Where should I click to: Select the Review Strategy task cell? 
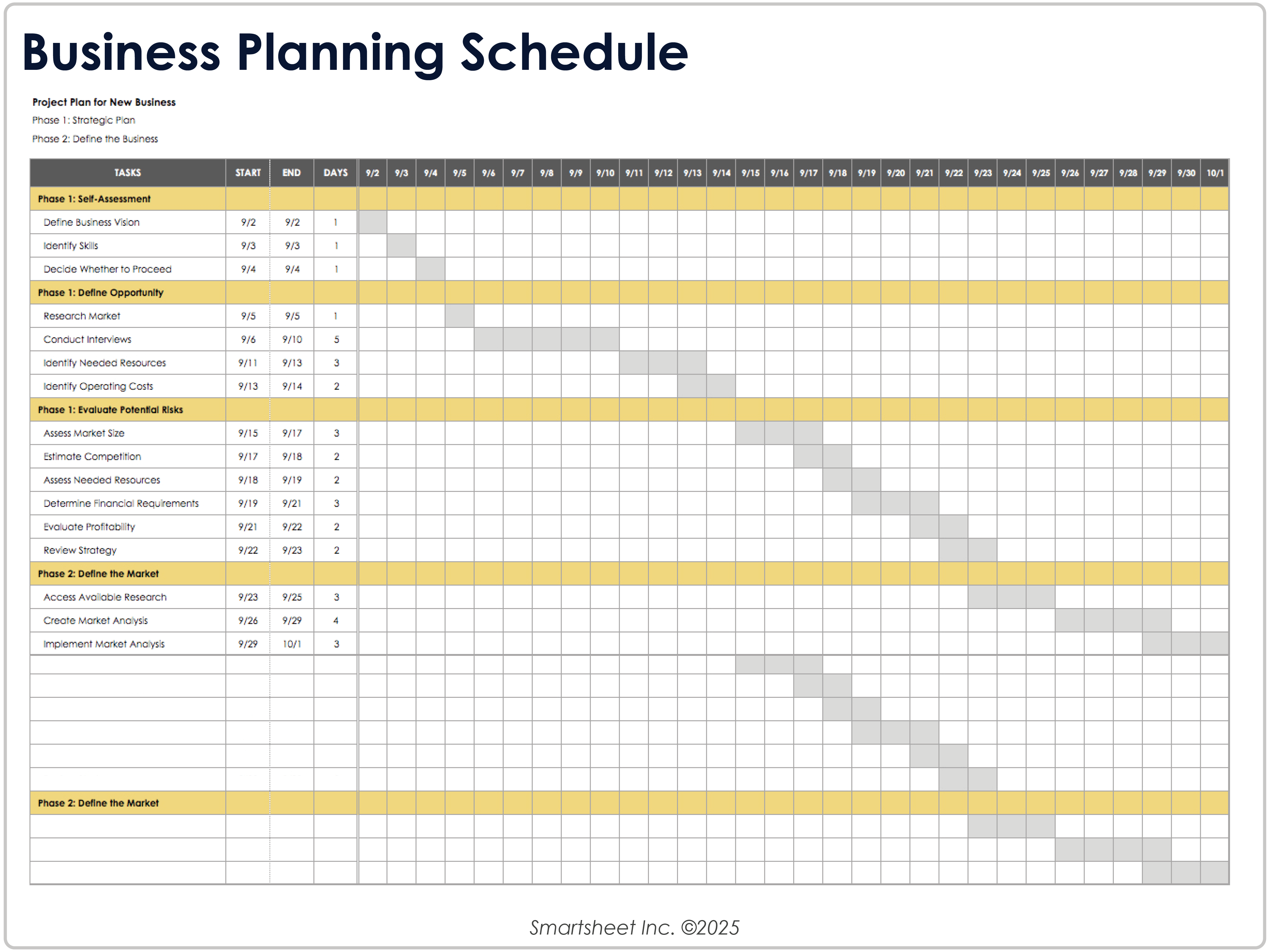(x=80, y=550)
